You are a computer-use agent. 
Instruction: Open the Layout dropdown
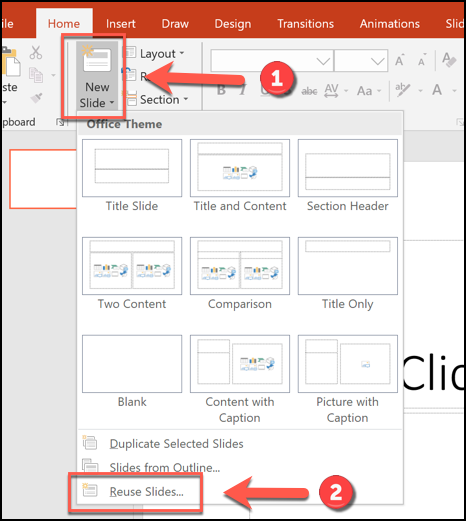154,53
